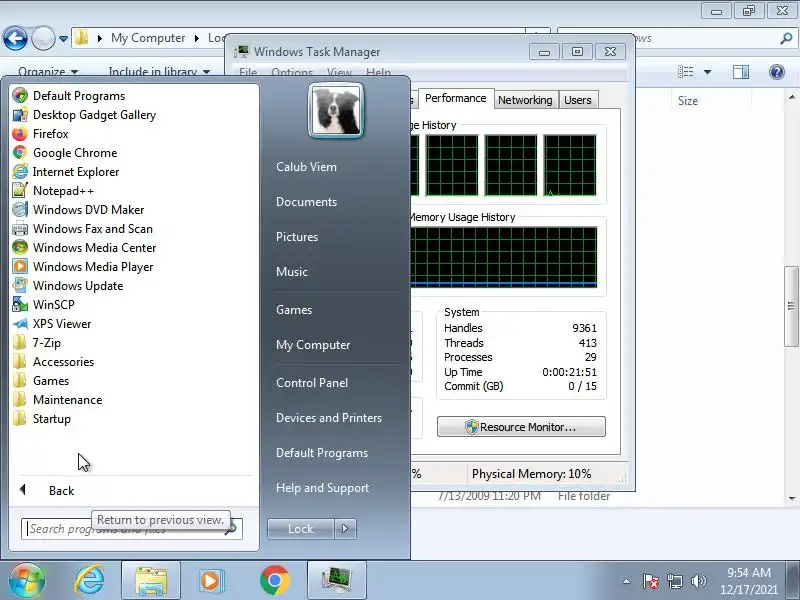Open My Computer from Start menu
Viewport: 800px width, 600px height.
[313, 345]
